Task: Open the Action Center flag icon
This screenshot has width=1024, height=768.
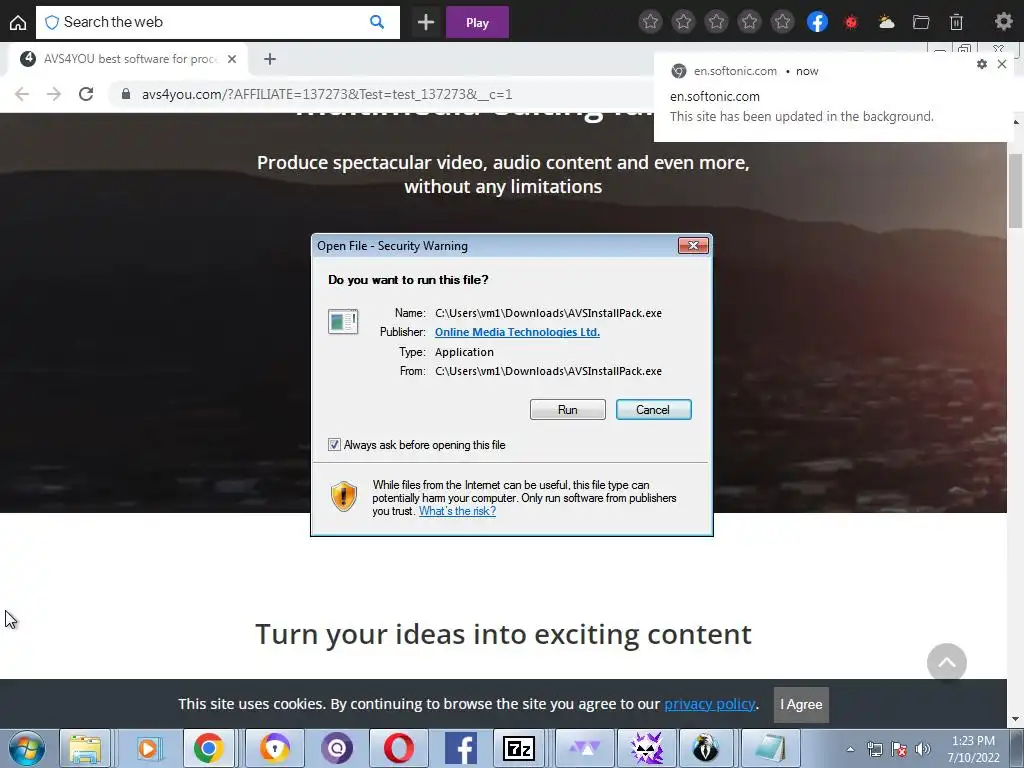Action: point(899,749)
